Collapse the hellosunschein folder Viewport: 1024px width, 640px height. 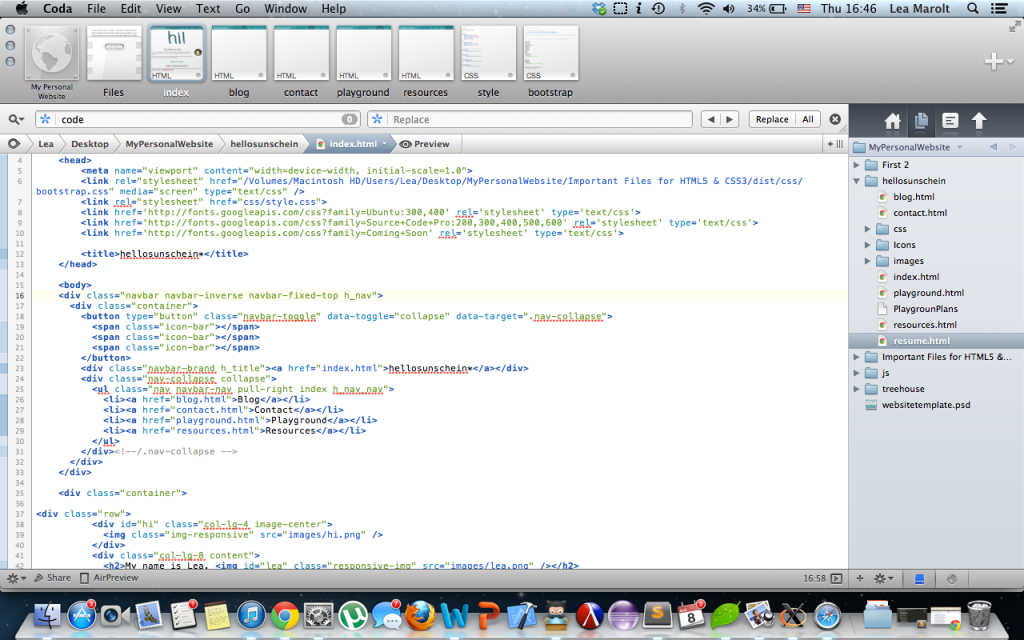(x=858, y=181)
